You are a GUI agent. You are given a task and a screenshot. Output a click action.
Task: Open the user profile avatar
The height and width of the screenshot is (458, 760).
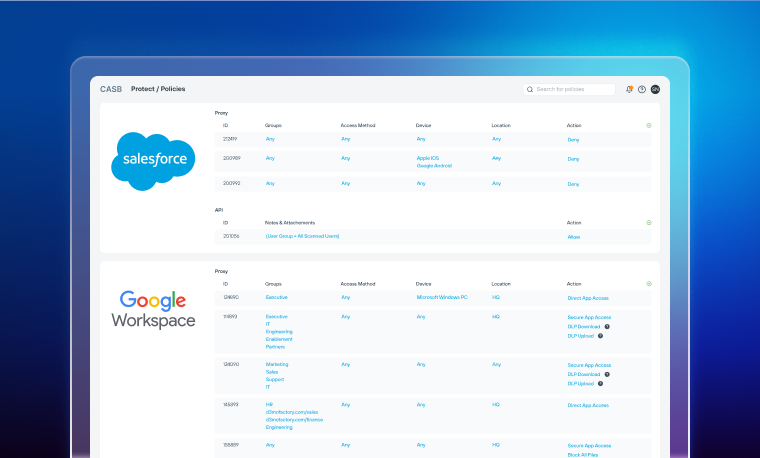pyautogui.click(x=655, y=89)
